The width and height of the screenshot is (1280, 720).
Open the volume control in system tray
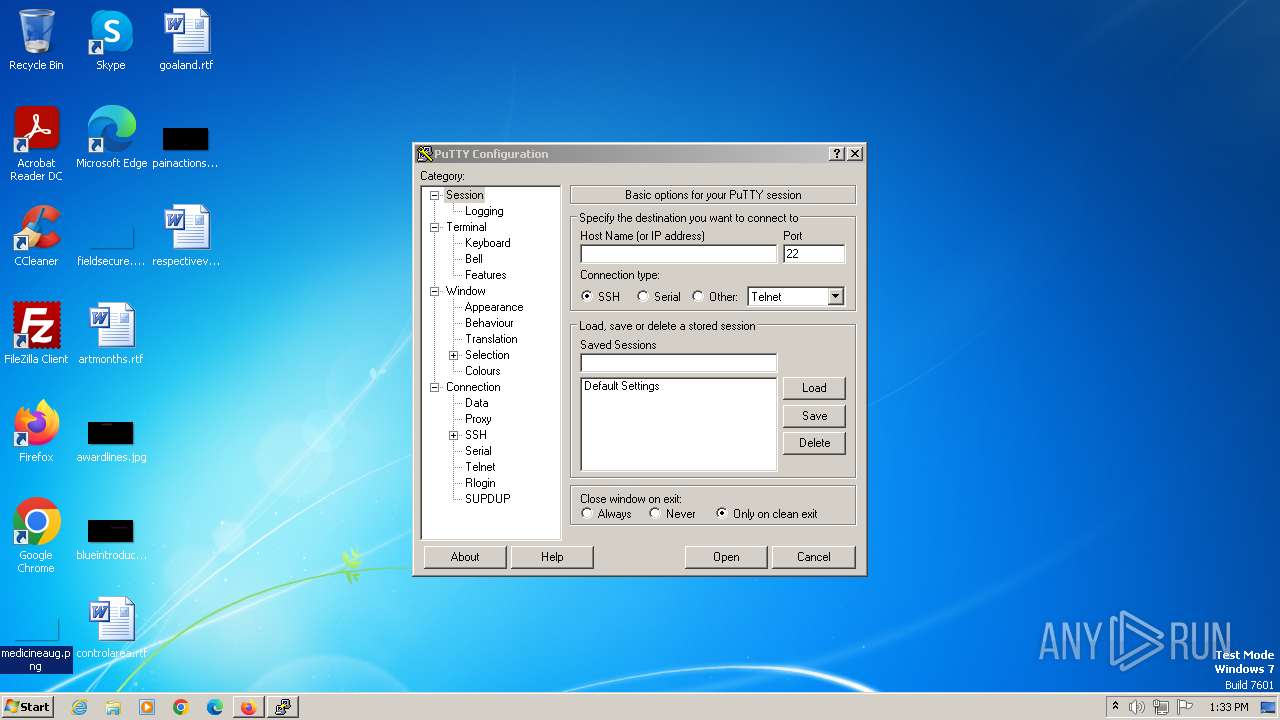click(x=1137, y=707)
